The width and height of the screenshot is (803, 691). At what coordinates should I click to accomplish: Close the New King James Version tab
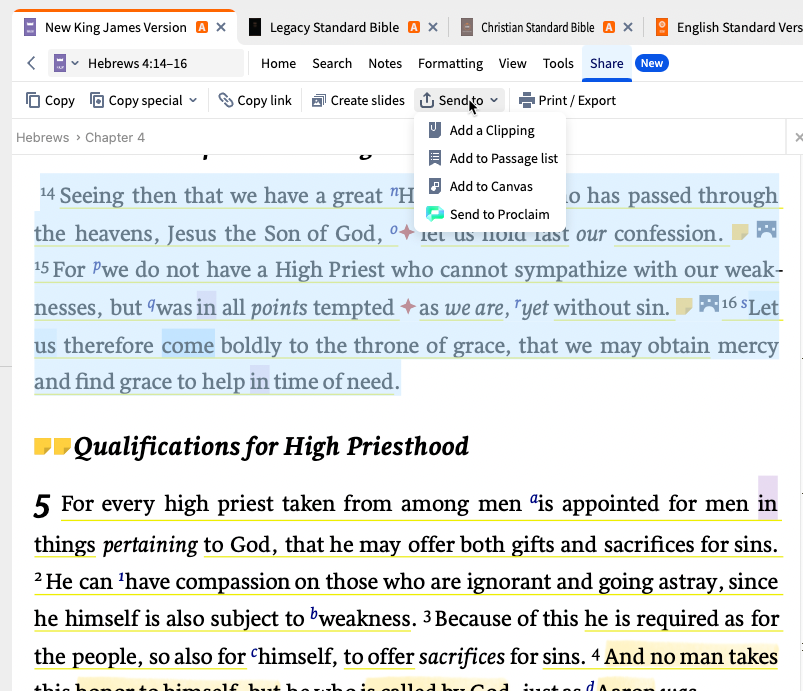click(x=221, y=27)
